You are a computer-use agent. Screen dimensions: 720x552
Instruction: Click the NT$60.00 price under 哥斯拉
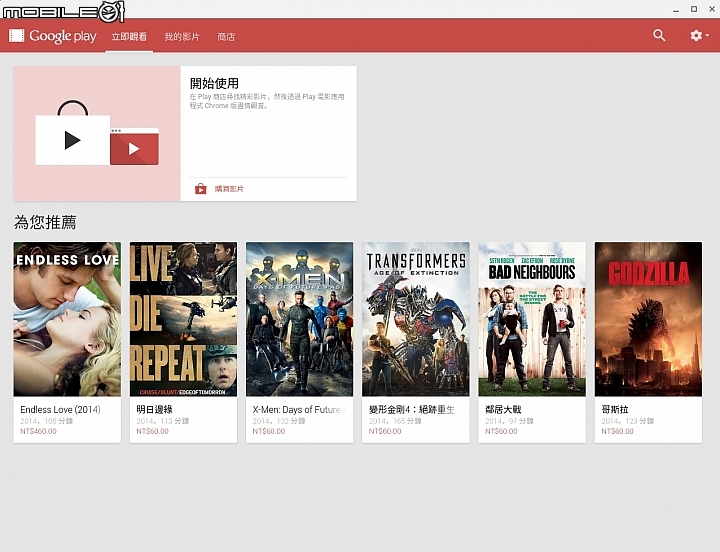pos(618,431)
